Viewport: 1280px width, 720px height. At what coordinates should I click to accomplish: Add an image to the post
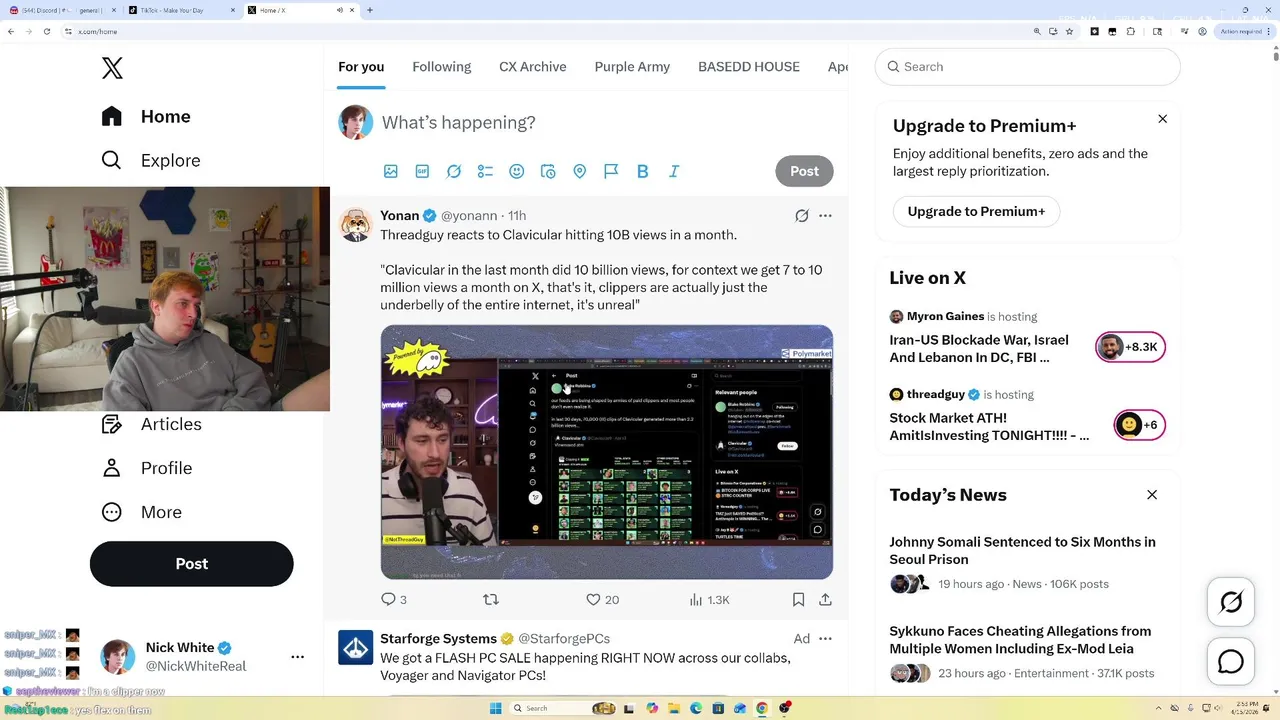click(x=391, y=171)
